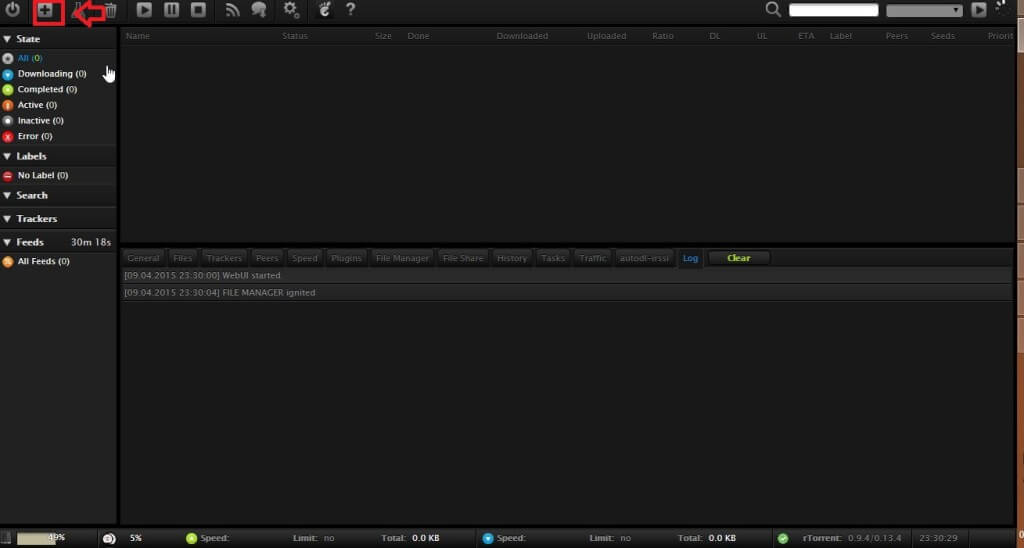The image size is (1024, 548).
Task: Filter by Downloading torrents
Action: coord(51,74)
